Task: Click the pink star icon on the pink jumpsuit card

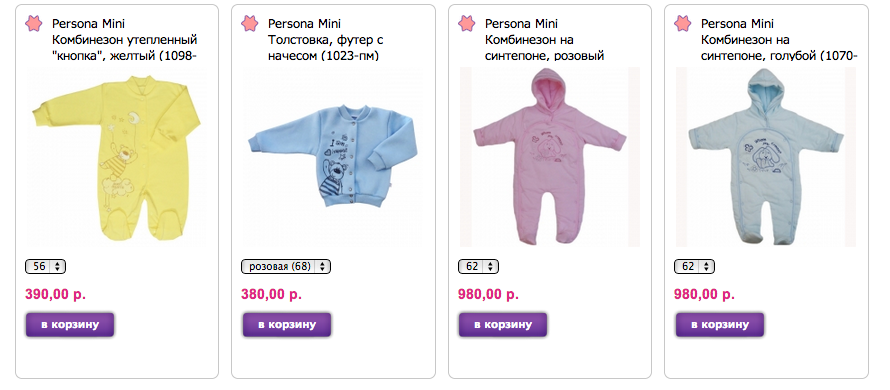Action: pyautogui.click(x=467, y=24)
